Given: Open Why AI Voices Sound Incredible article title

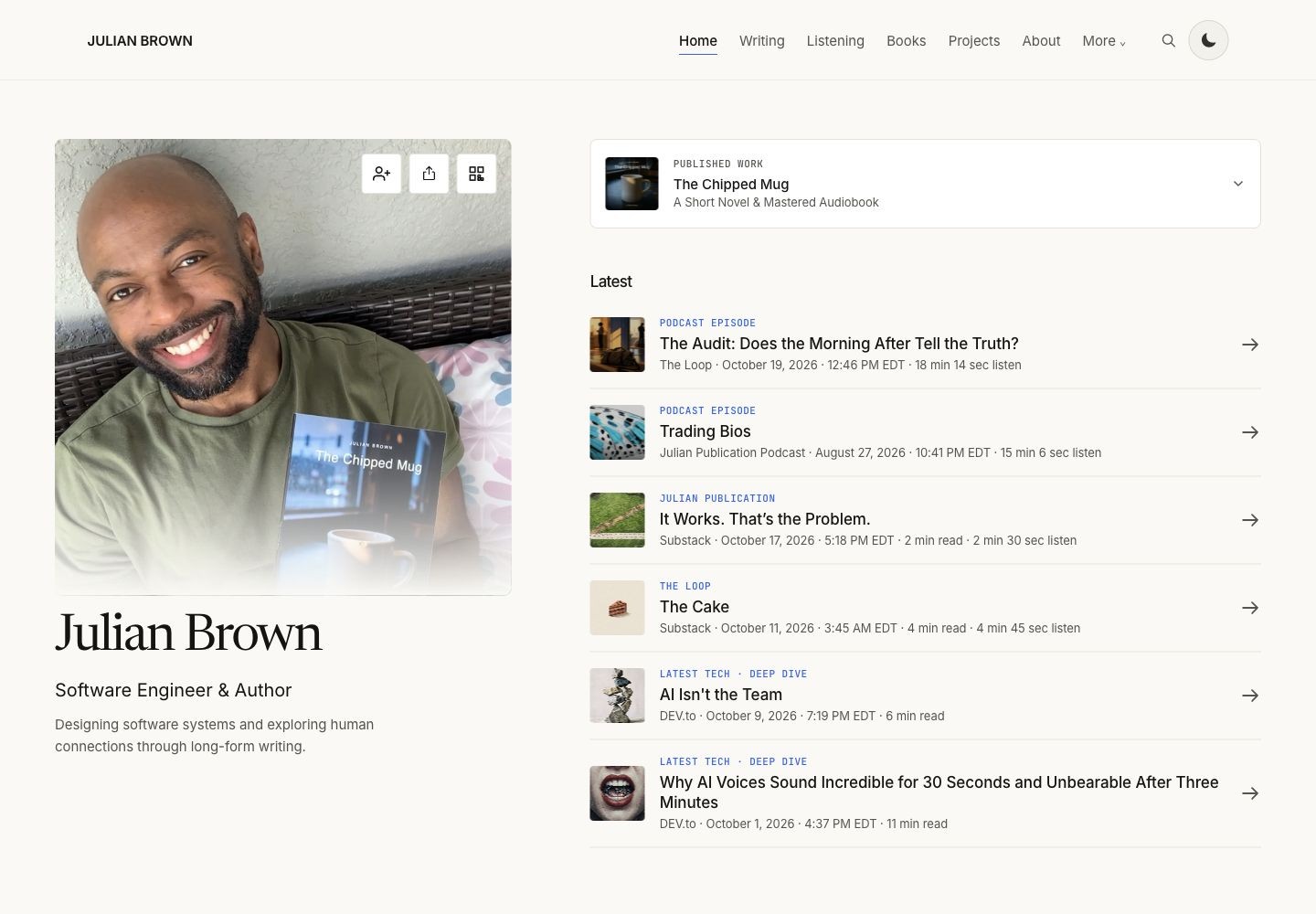Looking at the screenshot, I should [939, 792].
